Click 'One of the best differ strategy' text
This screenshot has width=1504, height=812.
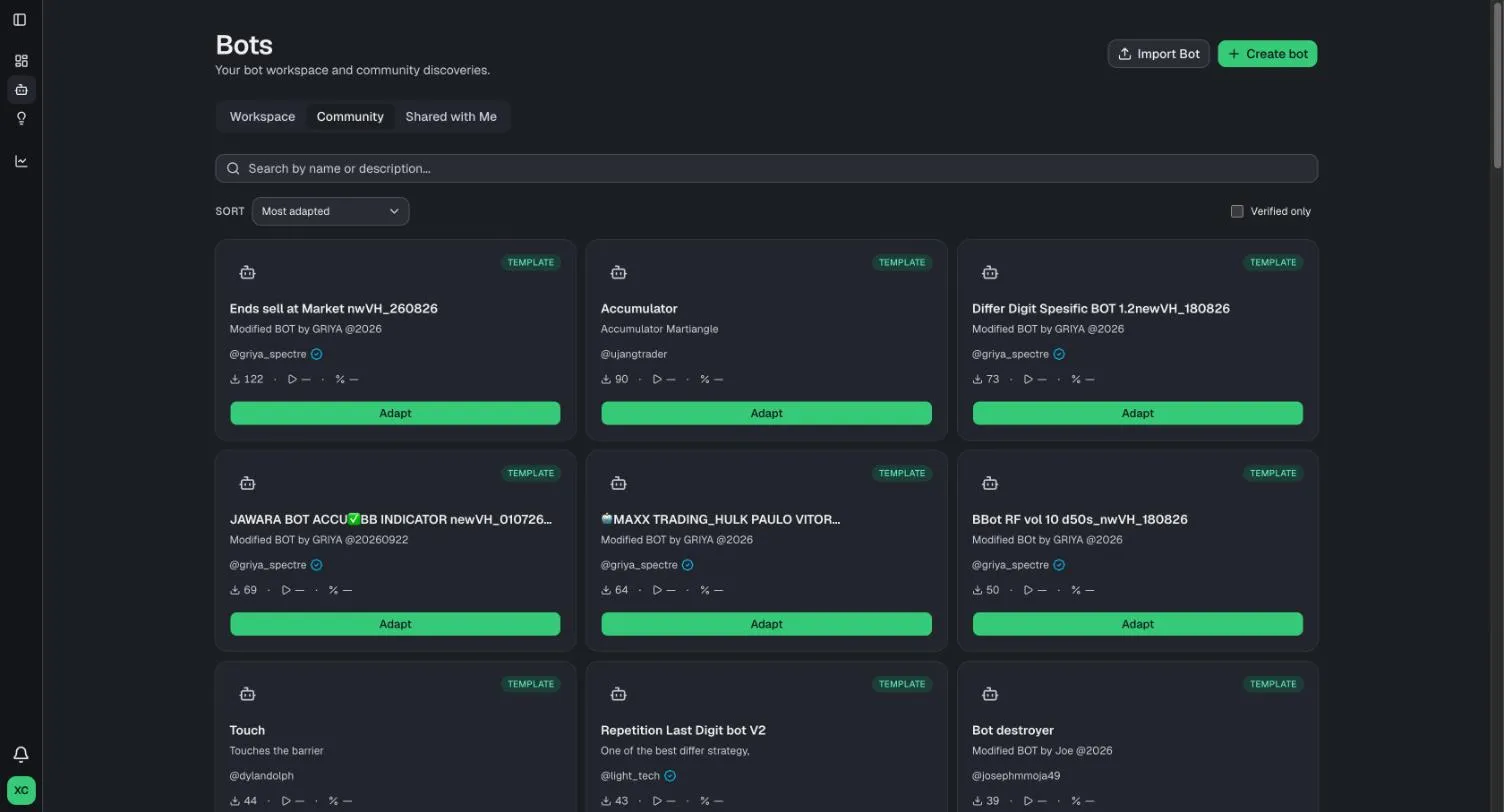[x=675, y=751]
